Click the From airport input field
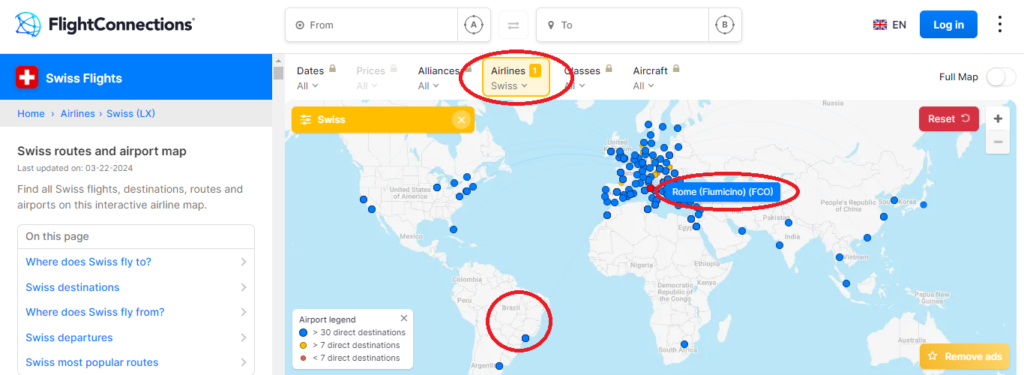The height and width of the screenshot is (375, 1024). (x=371, y=25)
